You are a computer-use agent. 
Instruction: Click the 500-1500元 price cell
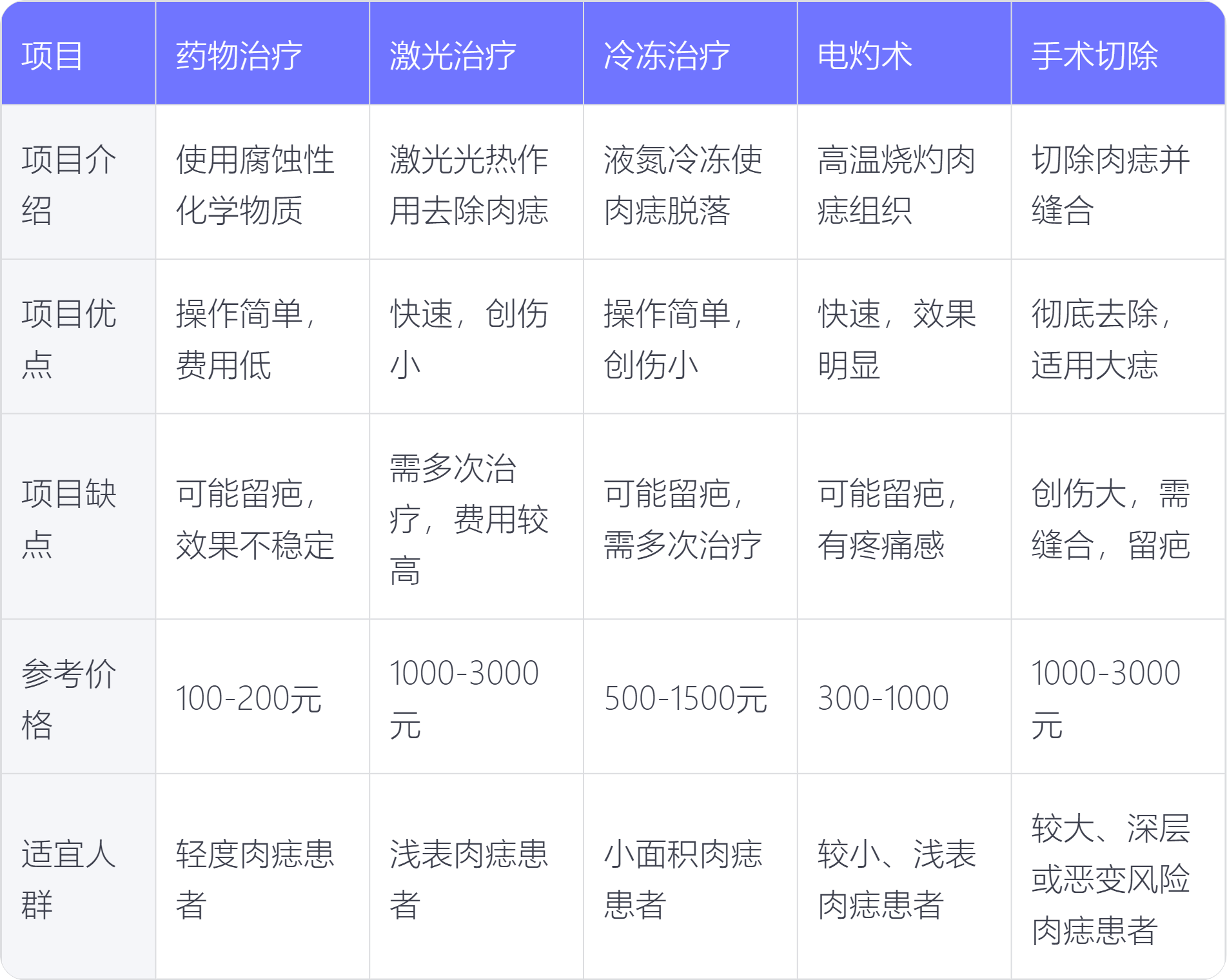tap(685, 699)
